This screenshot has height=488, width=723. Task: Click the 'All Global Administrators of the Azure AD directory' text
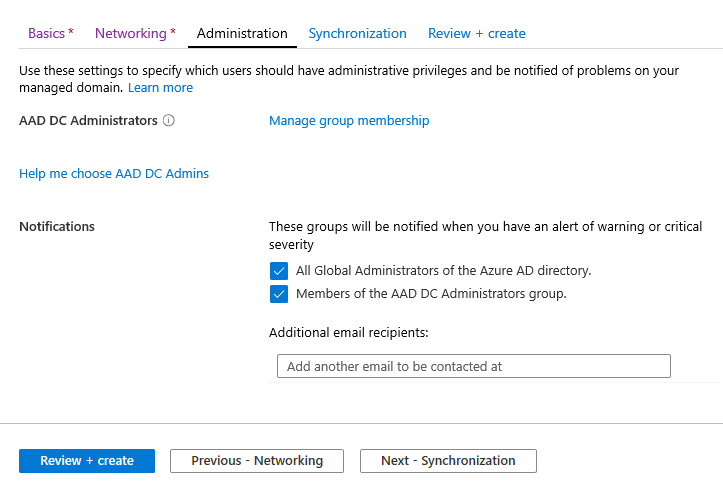point(443,271)
